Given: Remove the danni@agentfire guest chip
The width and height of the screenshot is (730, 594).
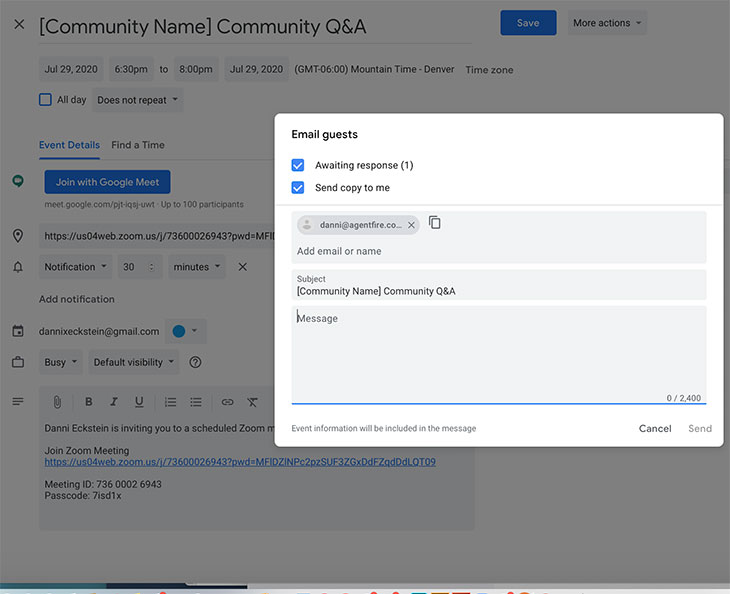Looking at the screenshot, I should pos(411,226).
